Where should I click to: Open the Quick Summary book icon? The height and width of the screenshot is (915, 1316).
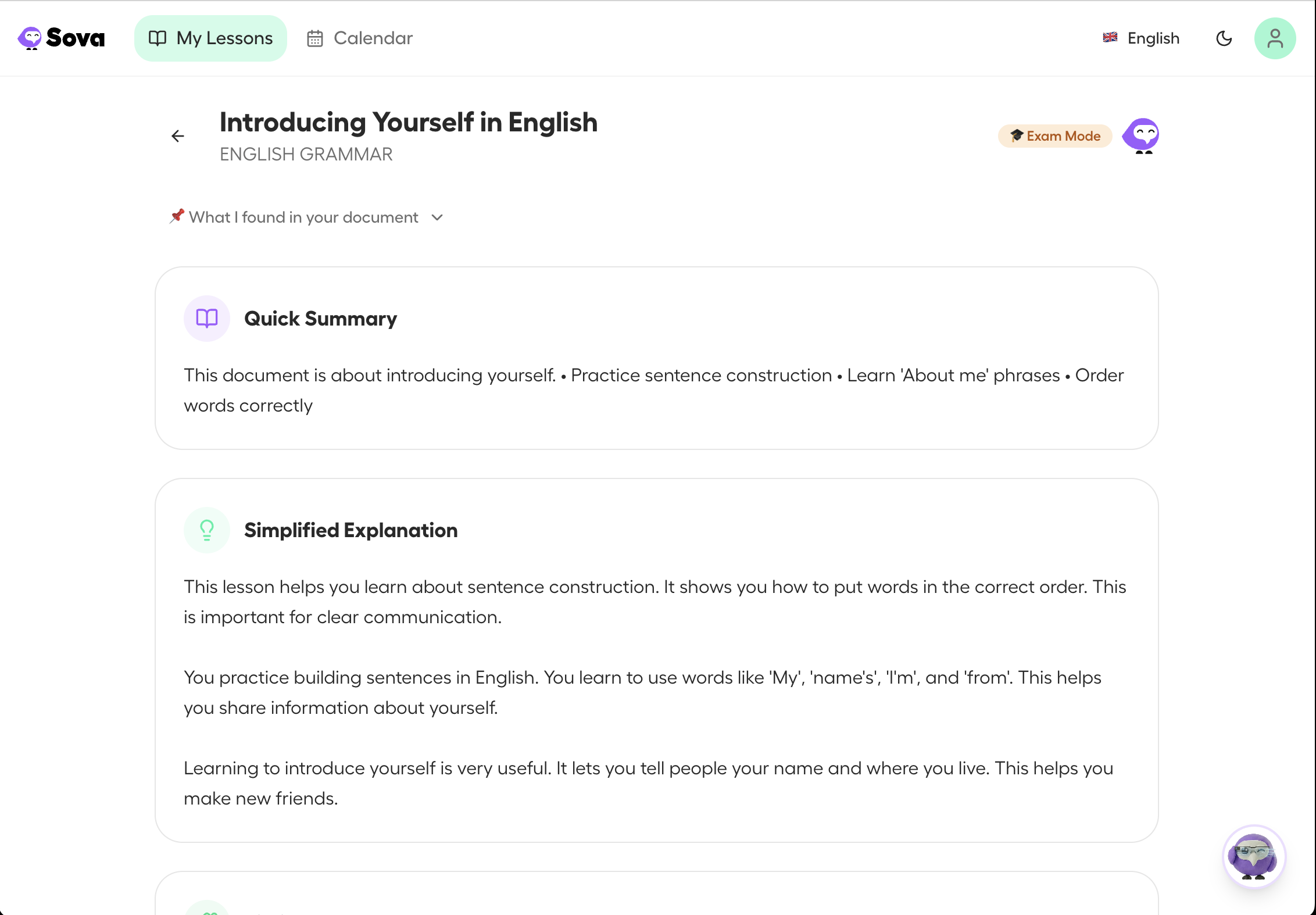coord(206,318)
